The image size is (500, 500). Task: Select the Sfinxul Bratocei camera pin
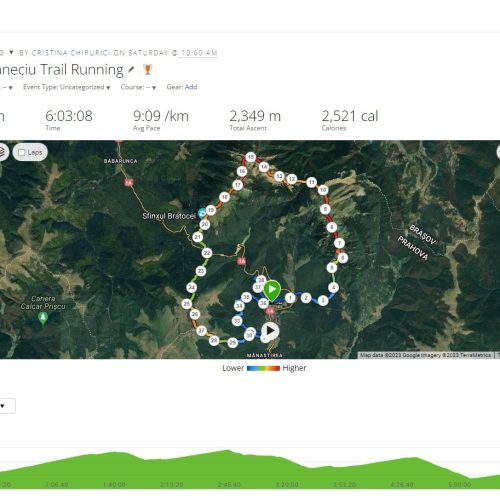(x=202, y=213)
